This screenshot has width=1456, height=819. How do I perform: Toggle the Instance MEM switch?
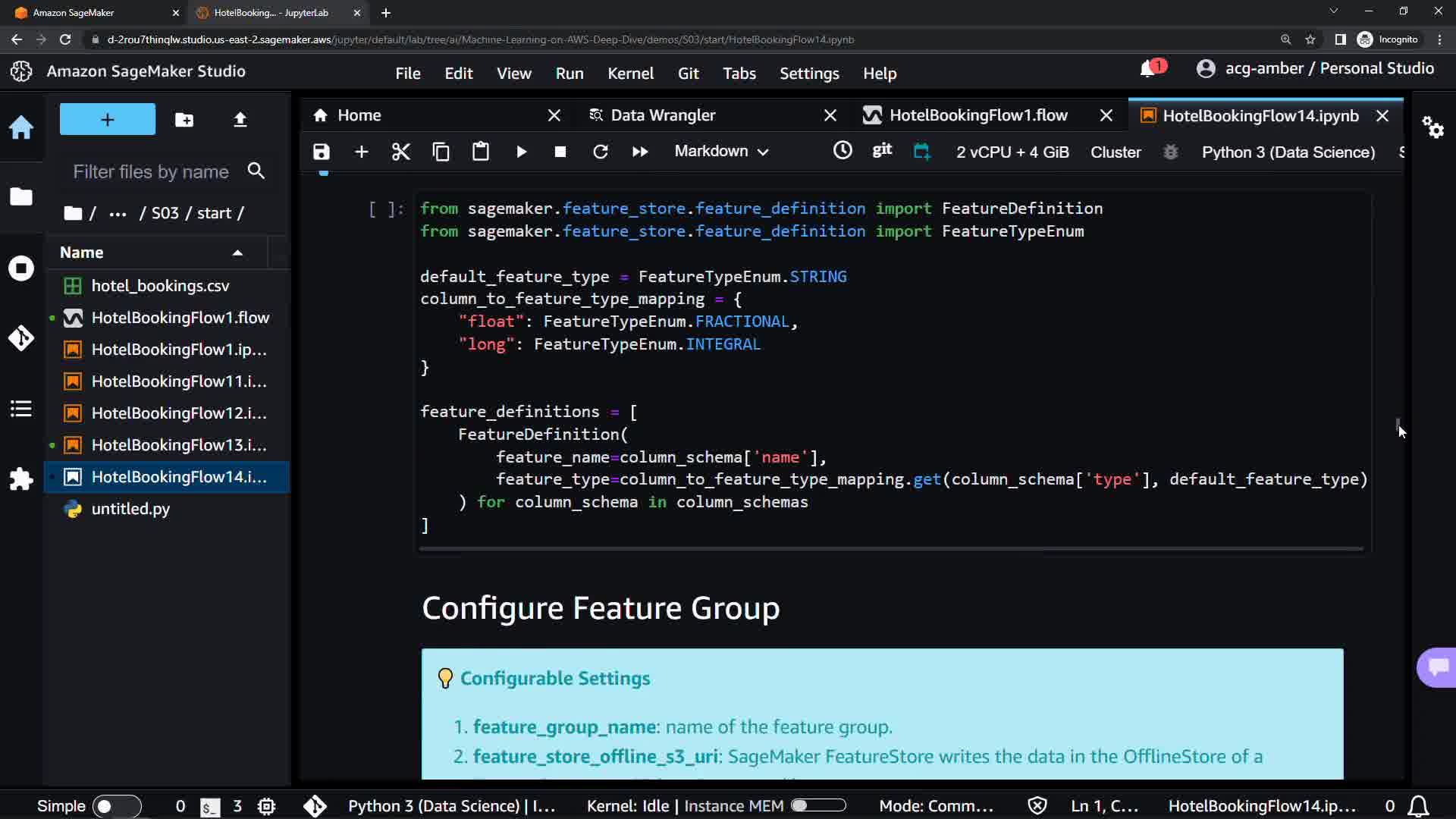(x=817, y=805)
